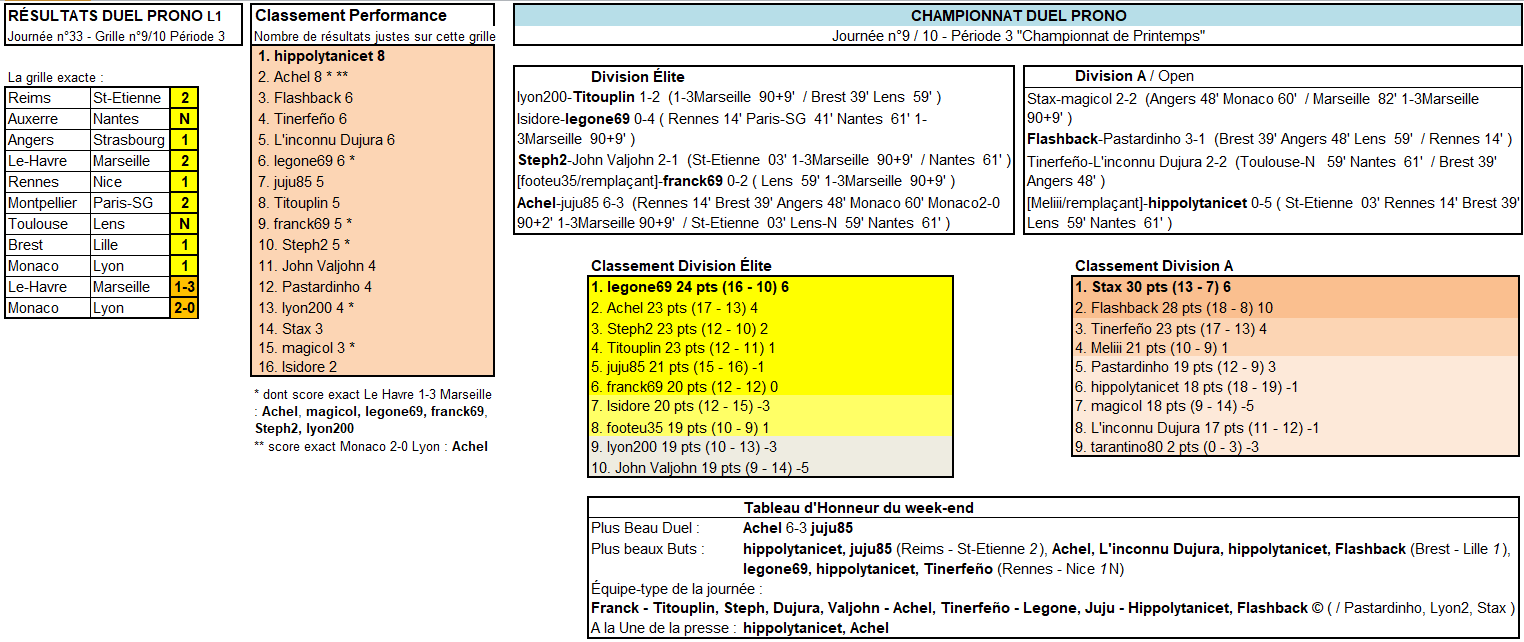
Task: Select the yellow result cell for Reims–St-Etienne
Action: pyautogui.click(x=184, y=98)
